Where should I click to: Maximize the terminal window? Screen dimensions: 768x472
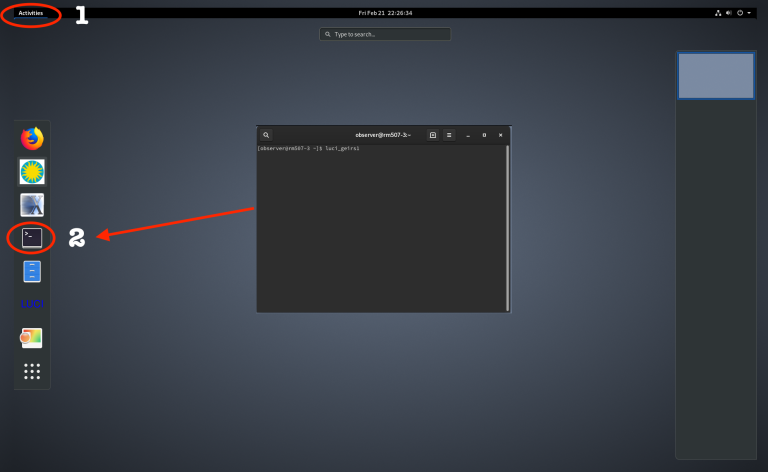pyautogui.click(x=484, y=135)
